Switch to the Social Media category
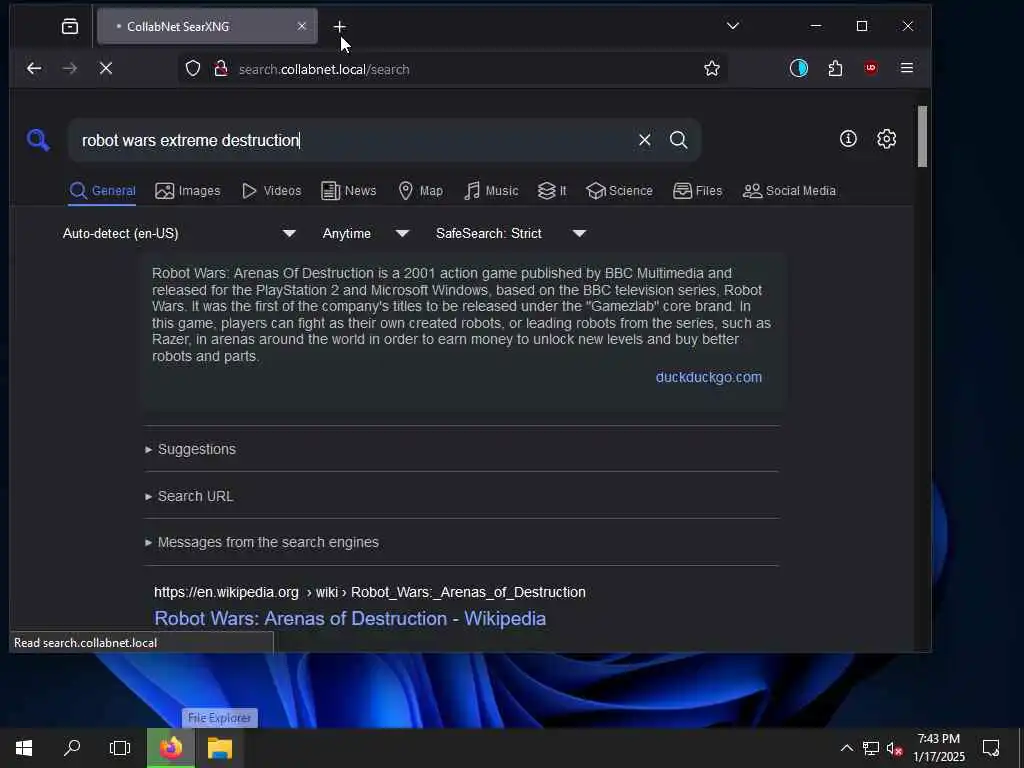Viewport: 1024px width, 768px height. tap(789, 191)
